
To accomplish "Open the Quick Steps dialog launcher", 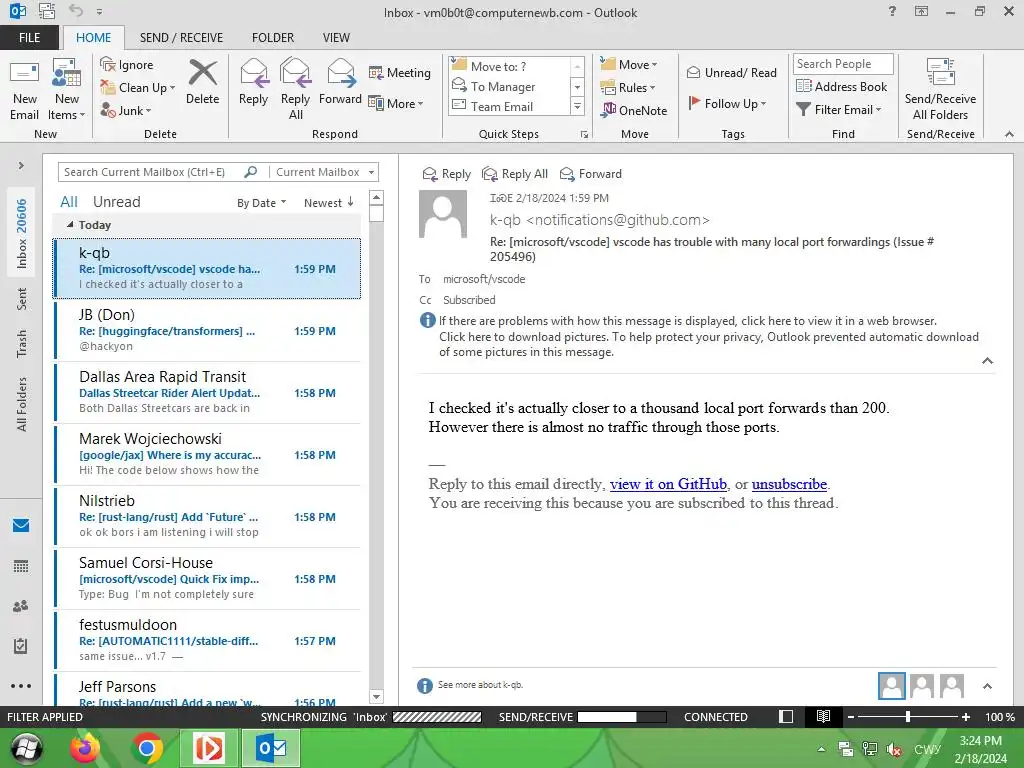I will click(x=584, y=135).
